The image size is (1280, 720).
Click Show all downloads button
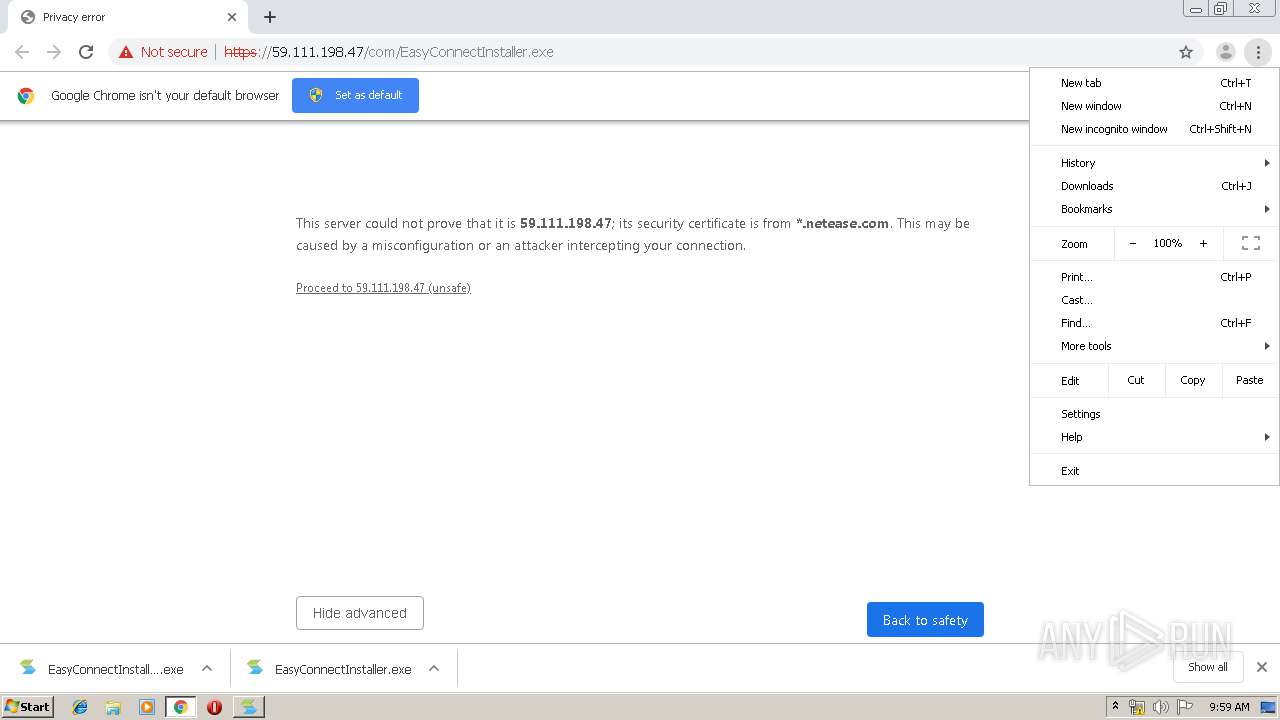[1207, 667]
